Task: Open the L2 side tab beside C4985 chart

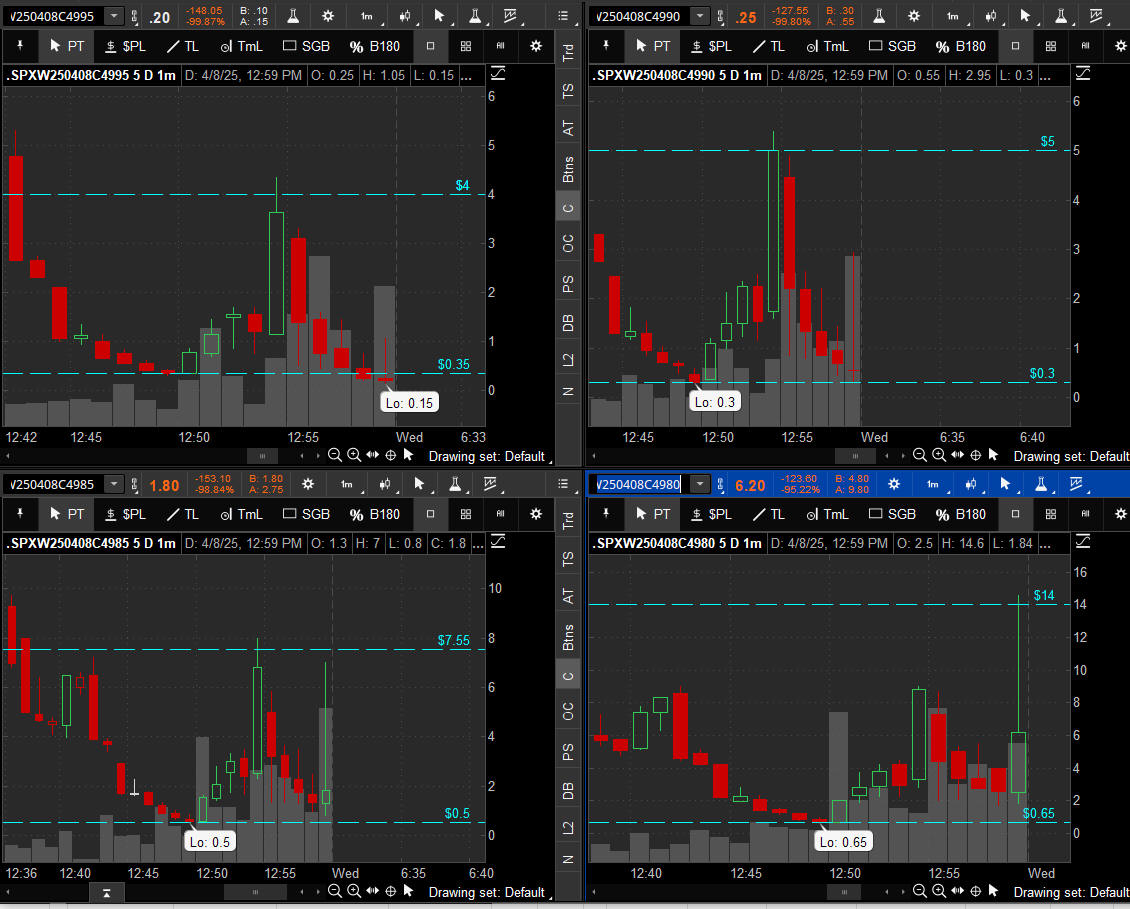Action: click(x=568, y=827)
